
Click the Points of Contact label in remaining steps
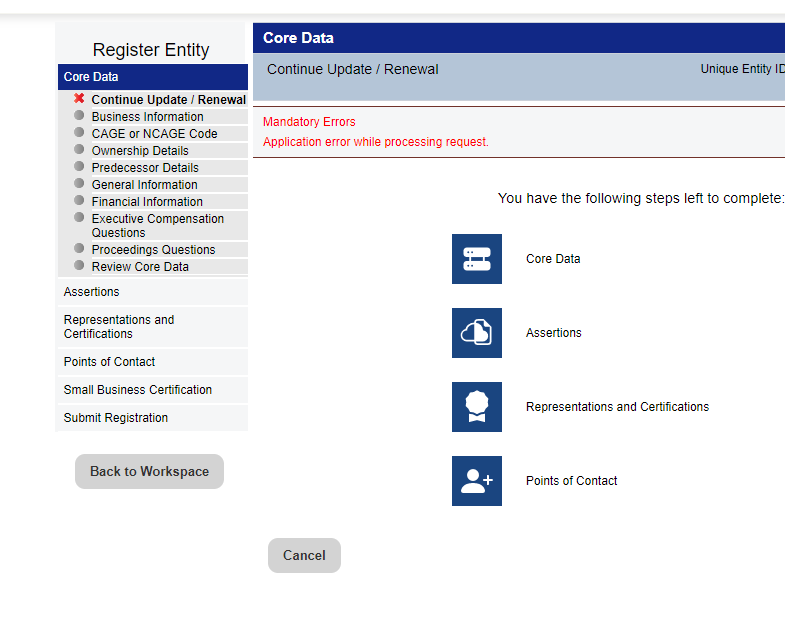(571, 481)
